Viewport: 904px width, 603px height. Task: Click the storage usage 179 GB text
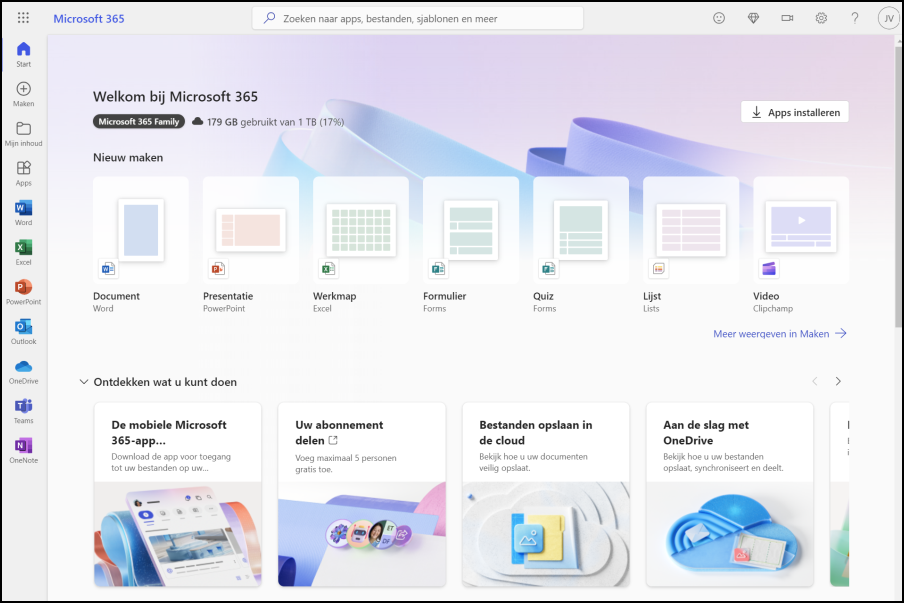coord(275,122)
